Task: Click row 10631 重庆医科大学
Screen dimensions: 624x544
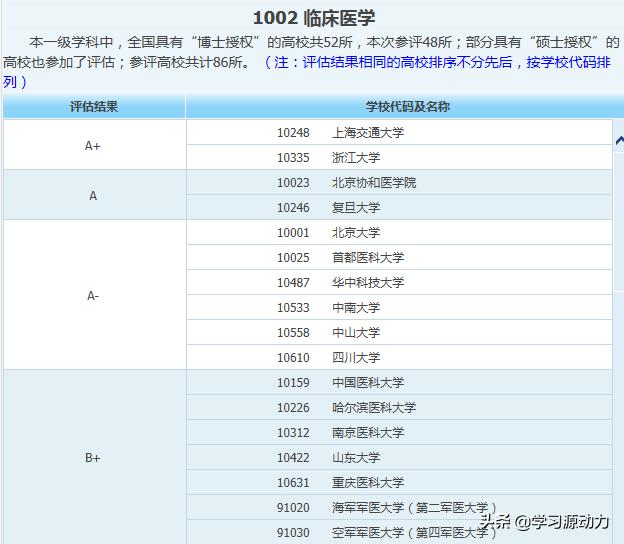Action: coord(399,483)
